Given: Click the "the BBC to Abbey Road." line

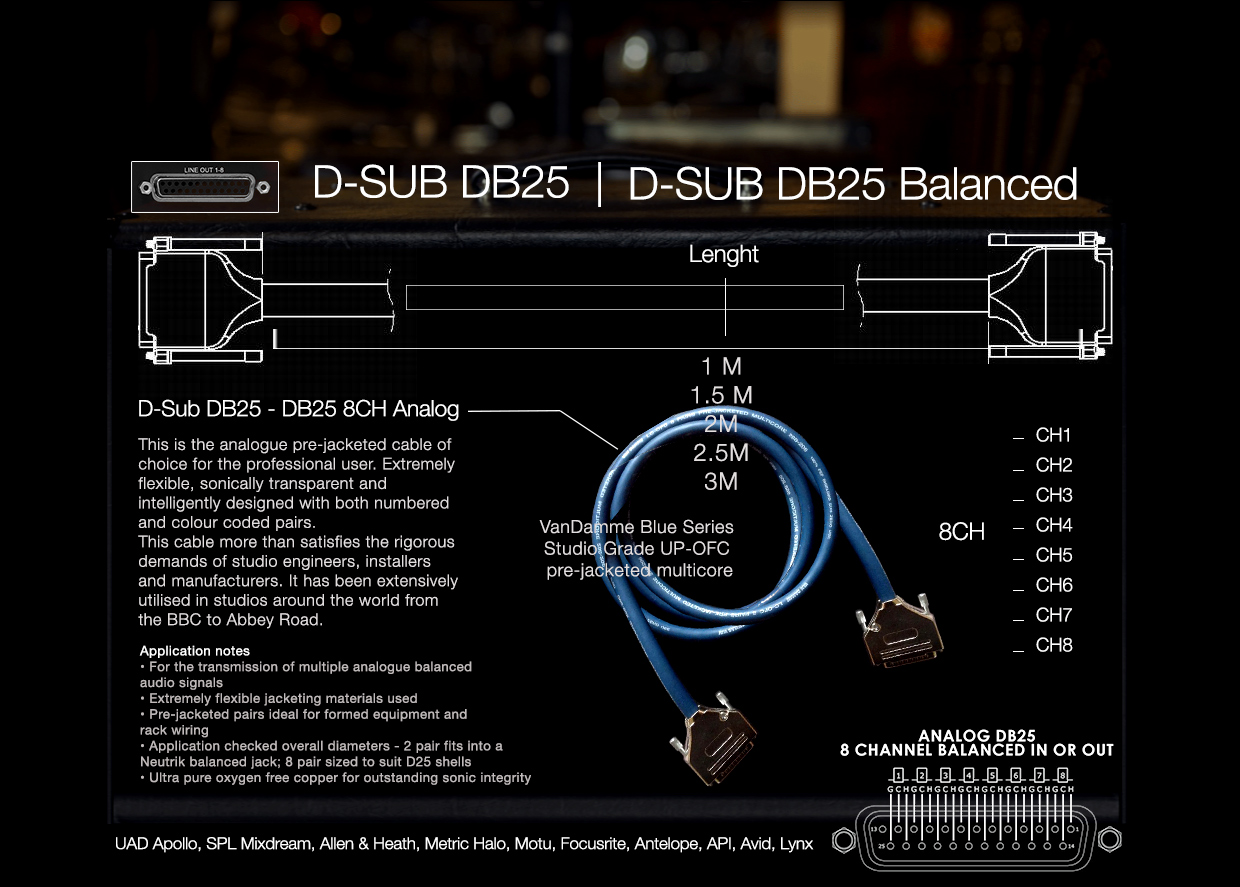Looking at the screenshot, I should click(231, 620).
